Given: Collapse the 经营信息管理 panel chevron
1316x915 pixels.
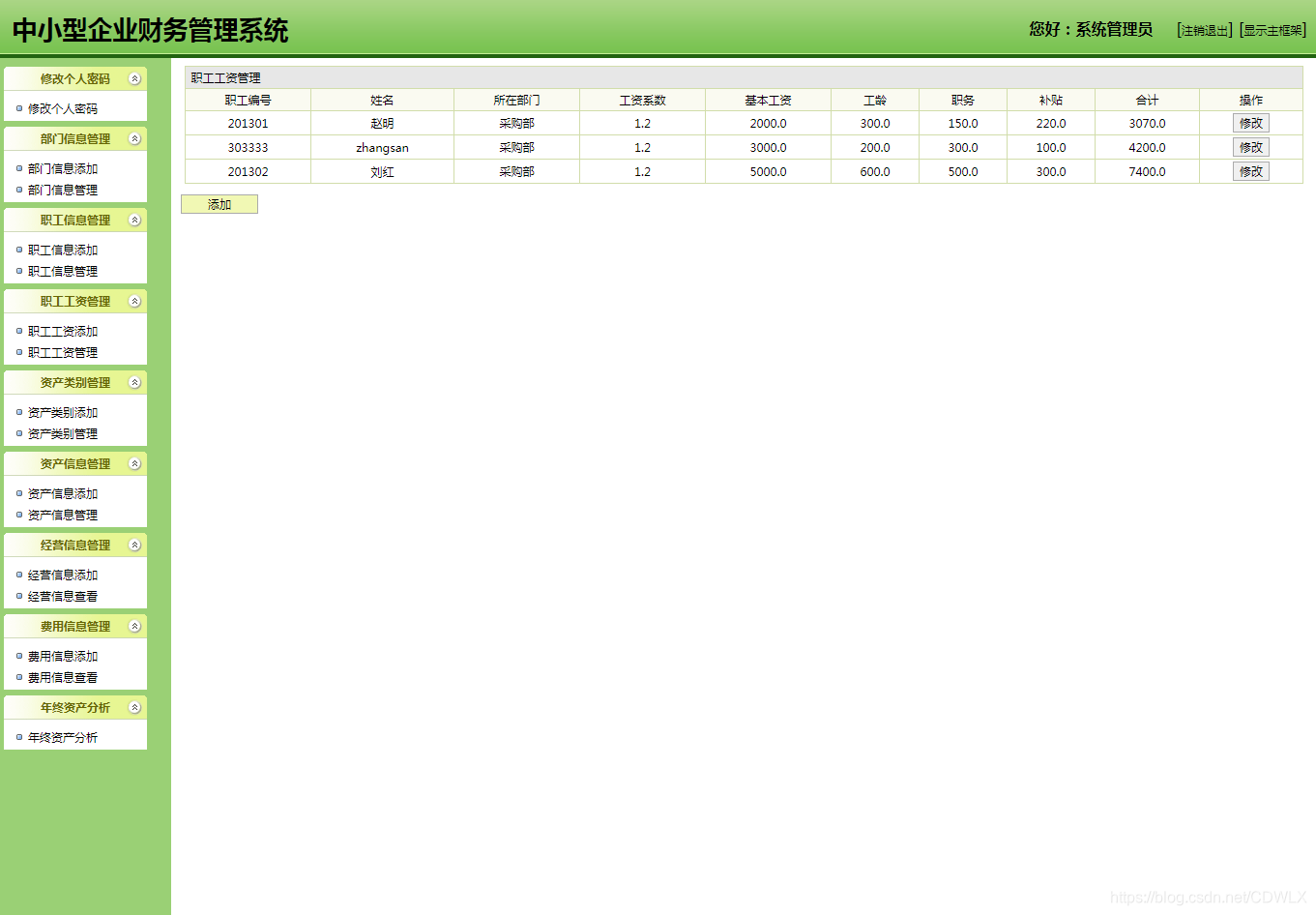Looking at the screenshot, I should (135, 546).
